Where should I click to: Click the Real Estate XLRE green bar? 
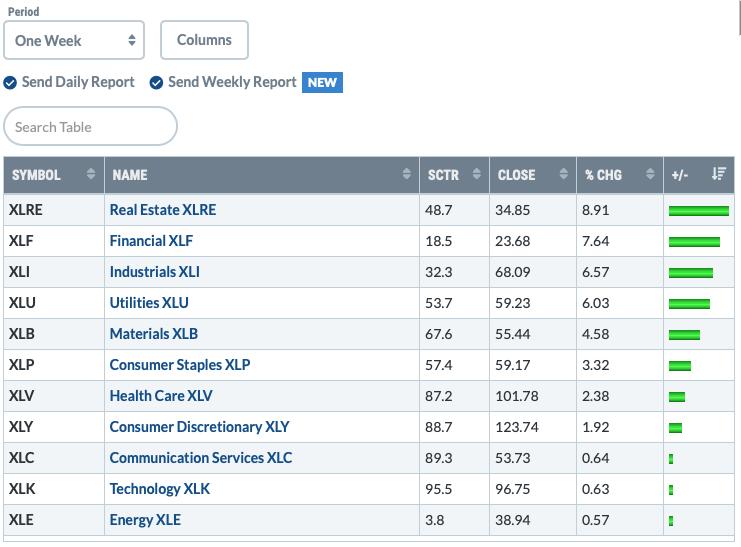pos(698,210)
